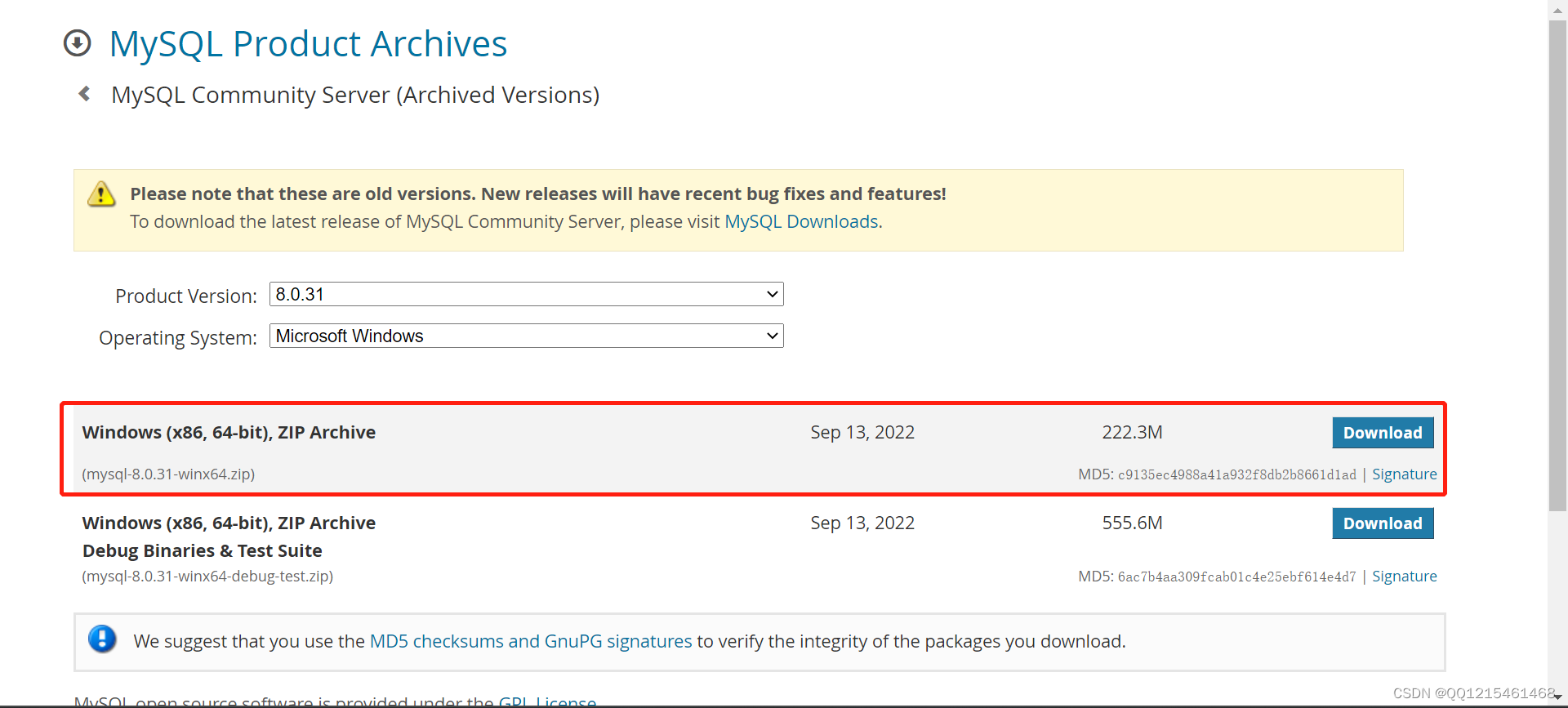
Task: Open the Product Version dropdown showing 8.0.31
Action: tap(527, 294)
